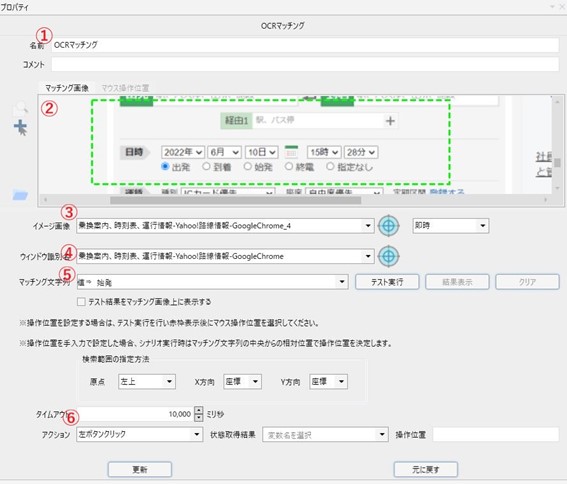Click the コメント input field

305,64
